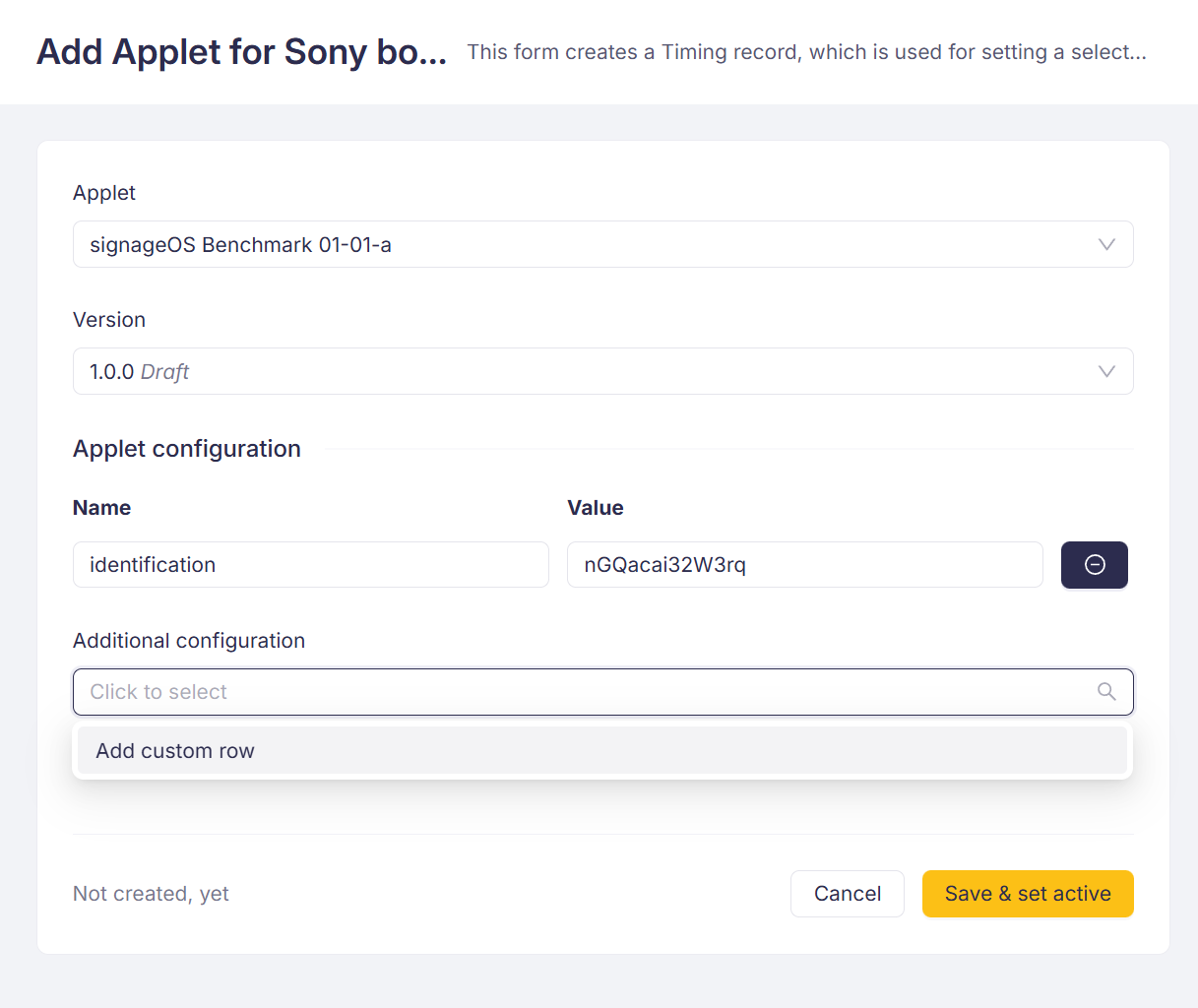Click the Version field label
Viewport: 1198px width, 1008px height.
109,320
